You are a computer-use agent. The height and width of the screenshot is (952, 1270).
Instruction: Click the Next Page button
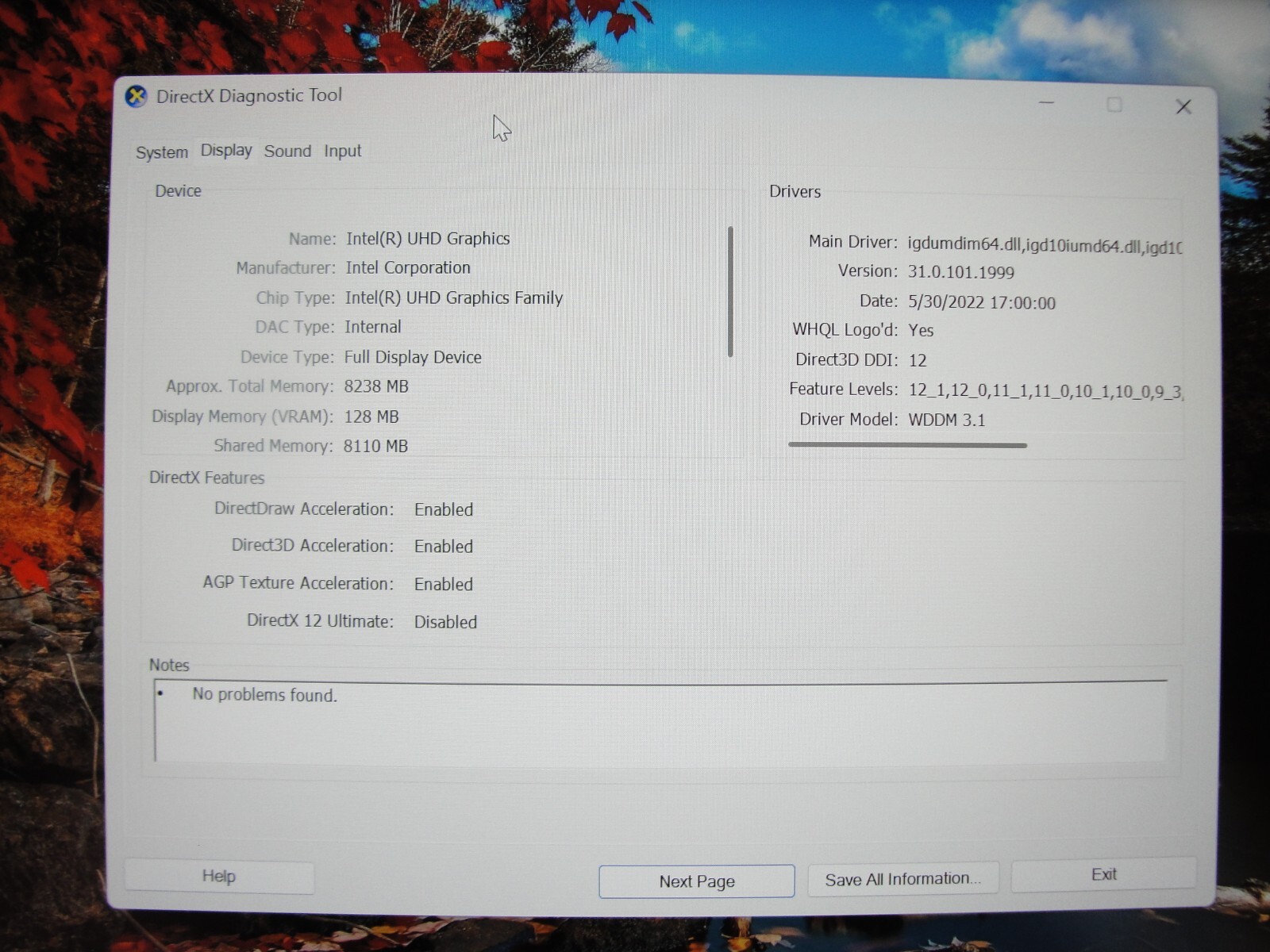[697, 881]
